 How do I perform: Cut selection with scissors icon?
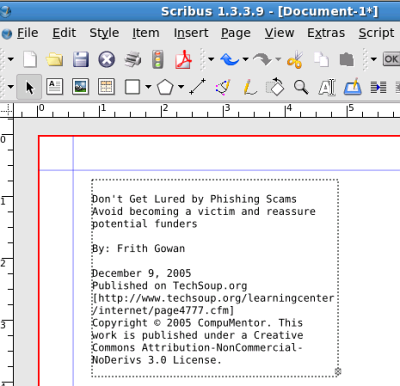[x=295, y=60]
